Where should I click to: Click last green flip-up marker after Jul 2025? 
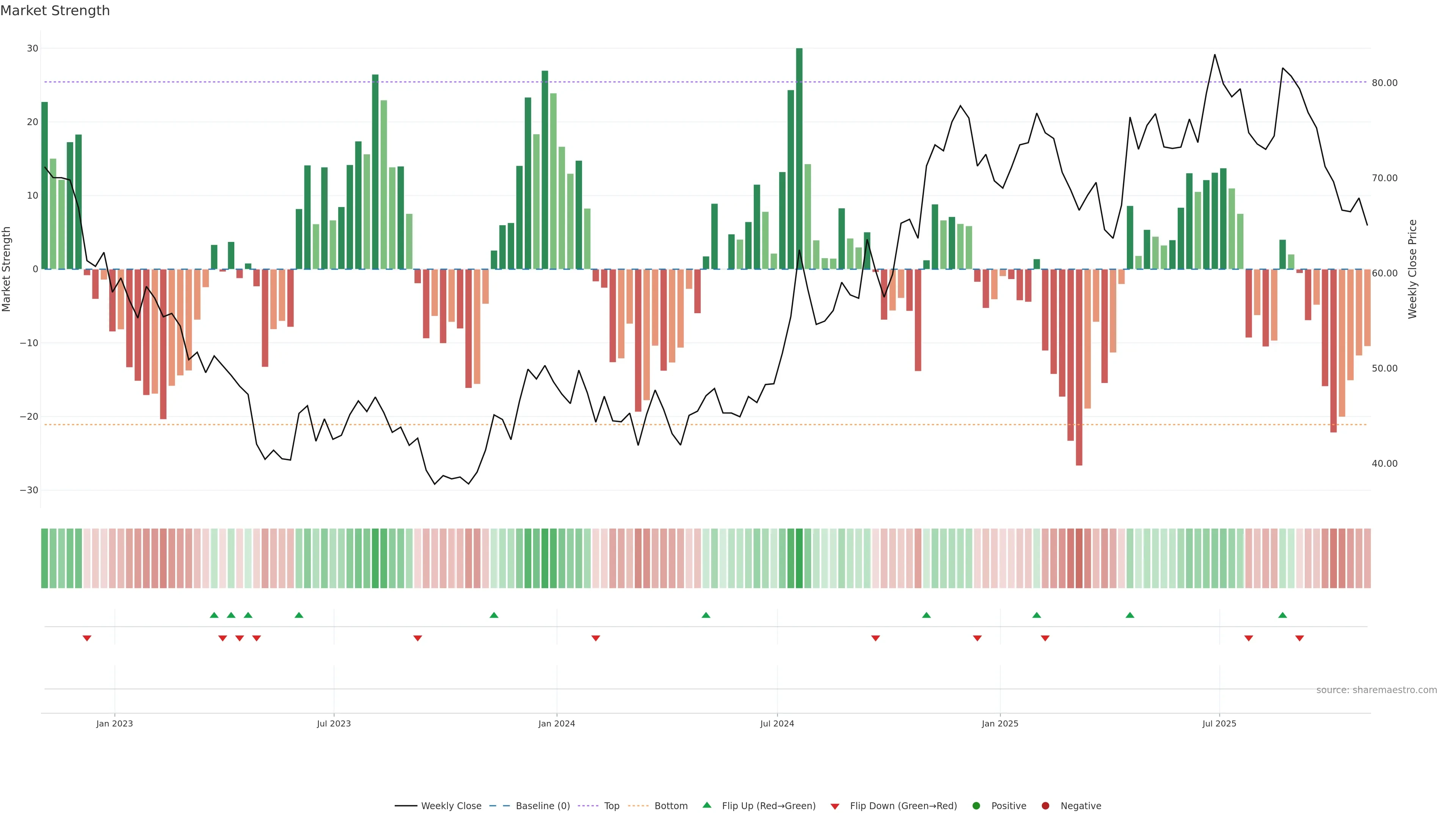click(1282, 615)
